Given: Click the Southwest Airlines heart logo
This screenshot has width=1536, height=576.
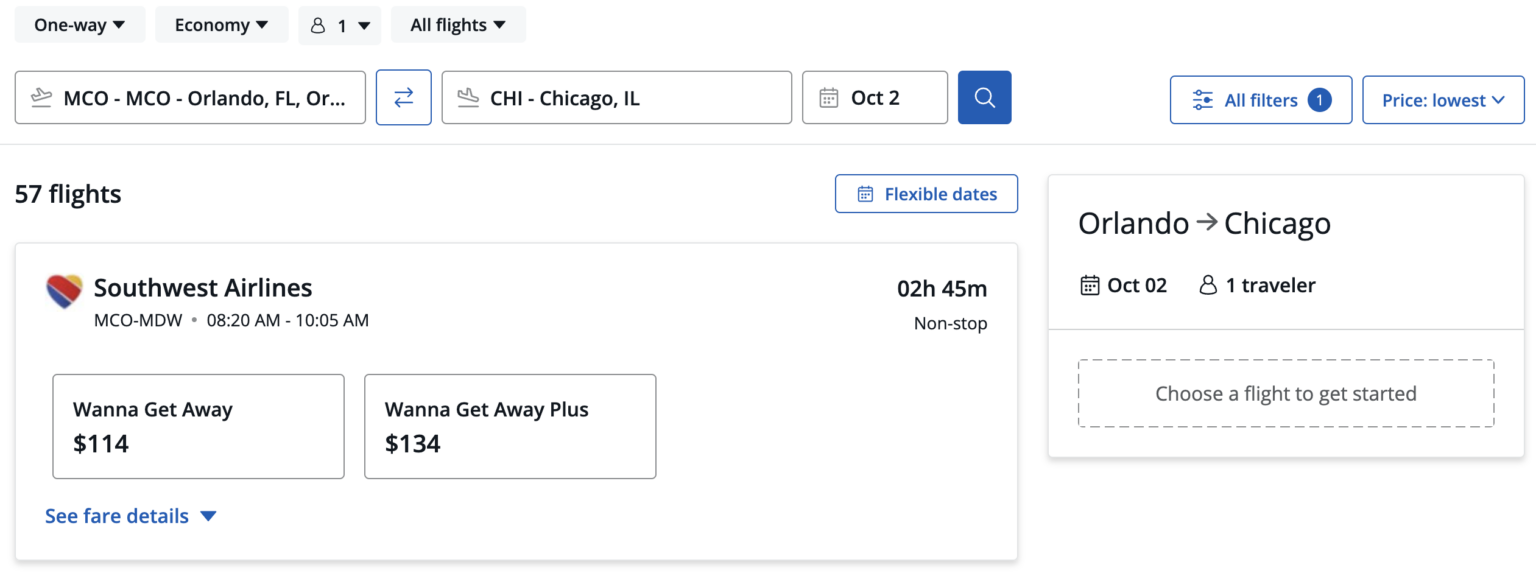Looking at the screenshot, I should point(64,291).
